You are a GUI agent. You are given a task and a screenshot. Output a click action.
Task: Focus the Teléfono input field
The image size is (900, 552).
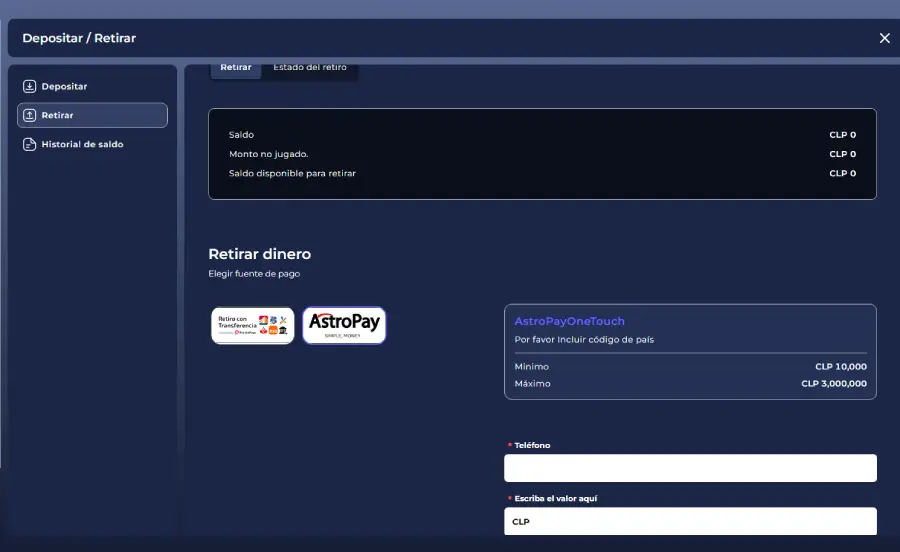pos(690,468)
